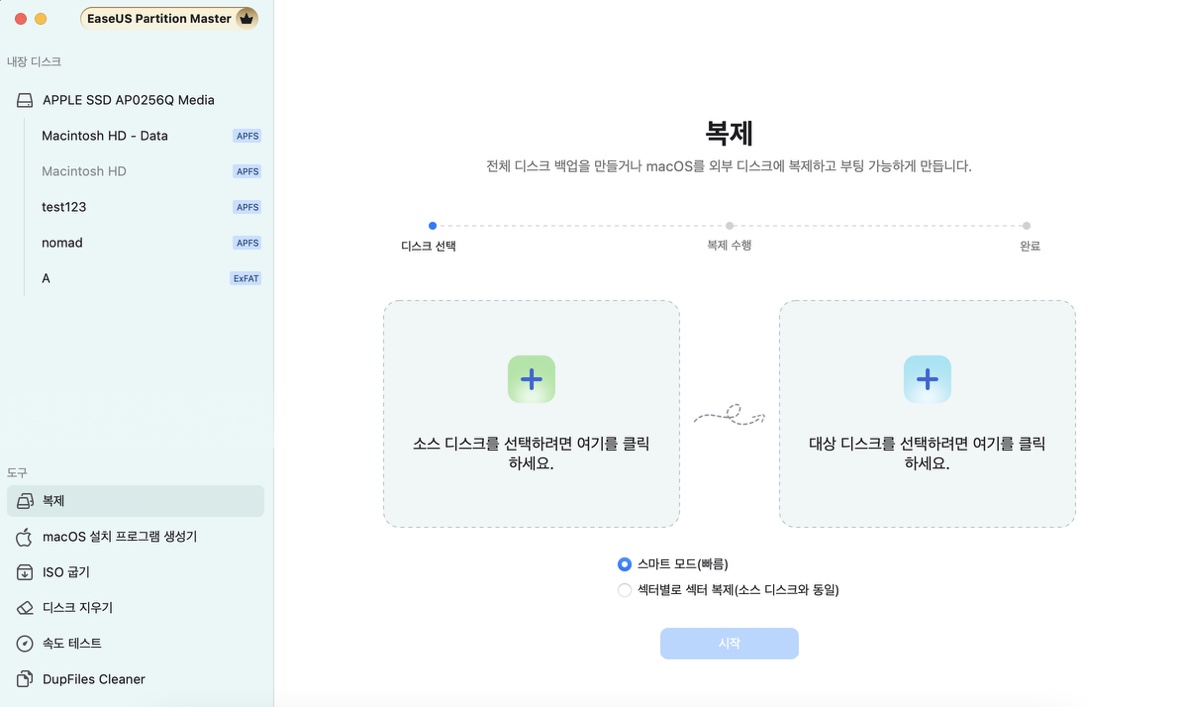Open the 복제 tool in sidebar

point(135,501)
